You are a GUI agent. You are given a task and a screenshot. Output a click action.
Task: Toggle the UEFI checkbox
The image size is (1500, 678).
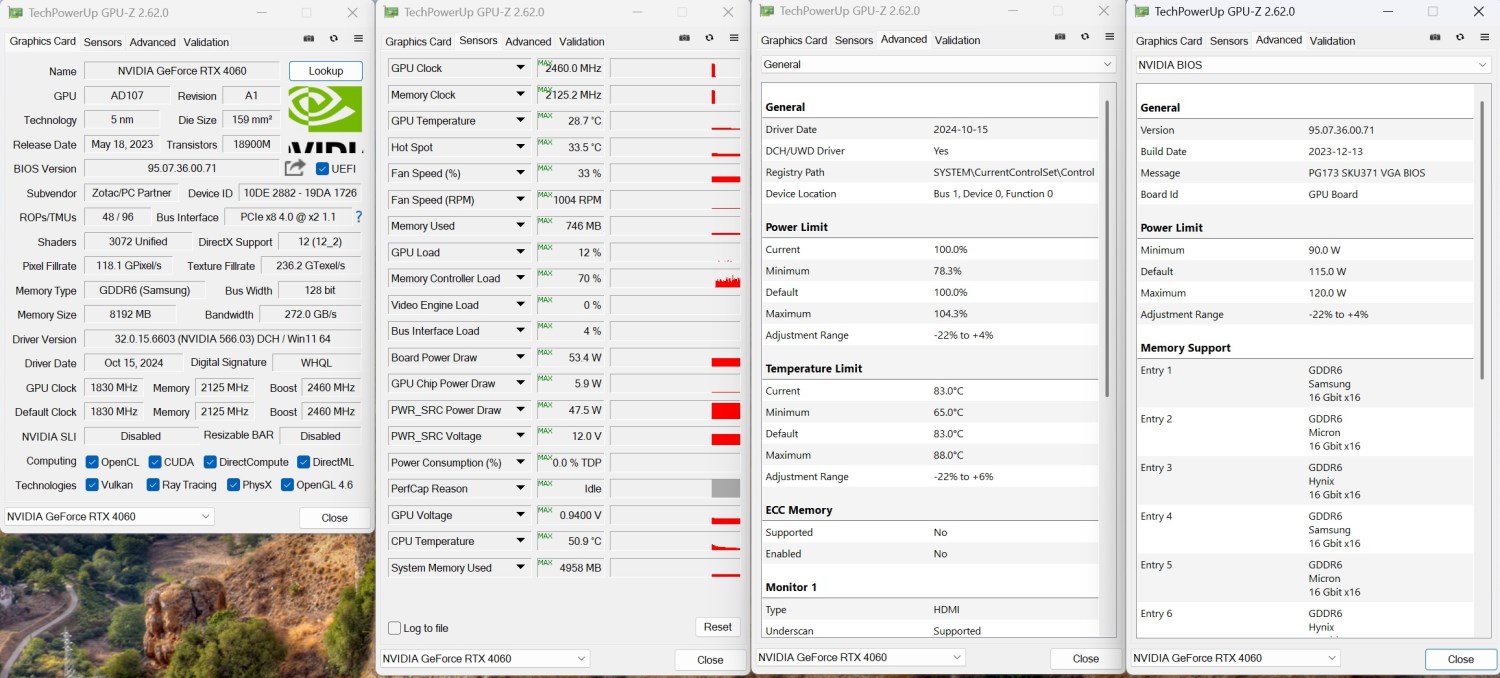click(x=322, y=169)
